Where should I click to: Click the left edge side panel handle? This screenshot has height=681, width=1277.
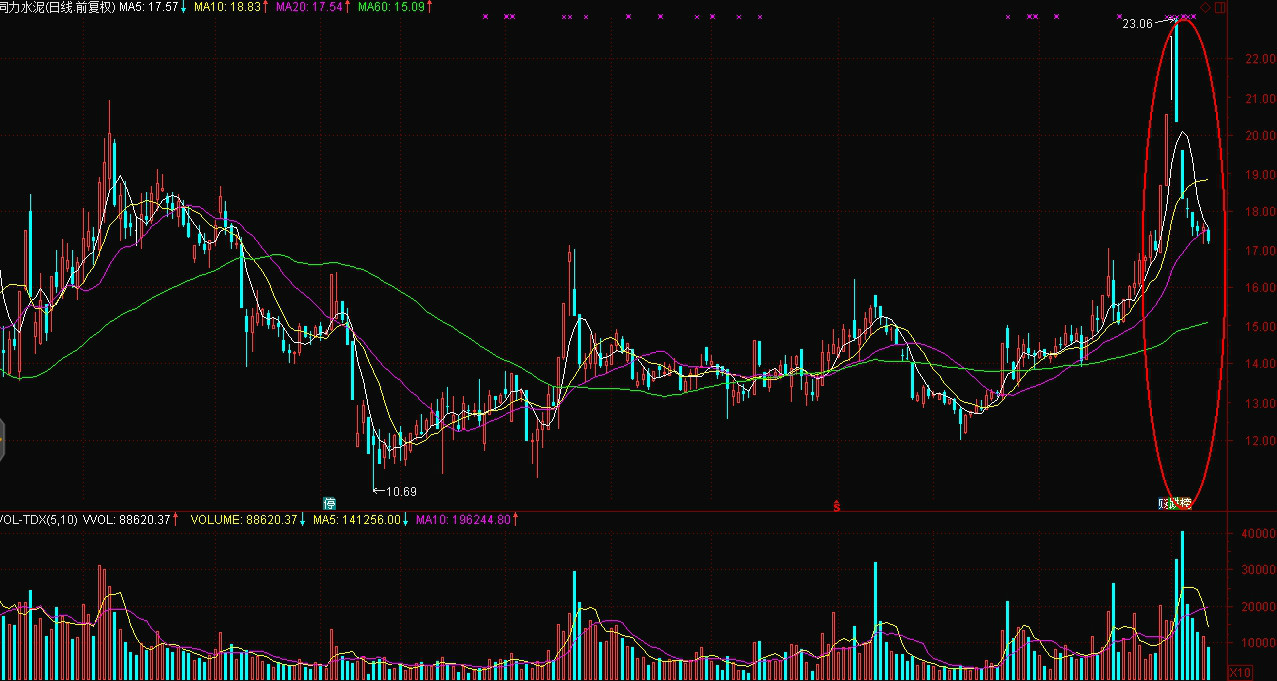click(3, 438)
